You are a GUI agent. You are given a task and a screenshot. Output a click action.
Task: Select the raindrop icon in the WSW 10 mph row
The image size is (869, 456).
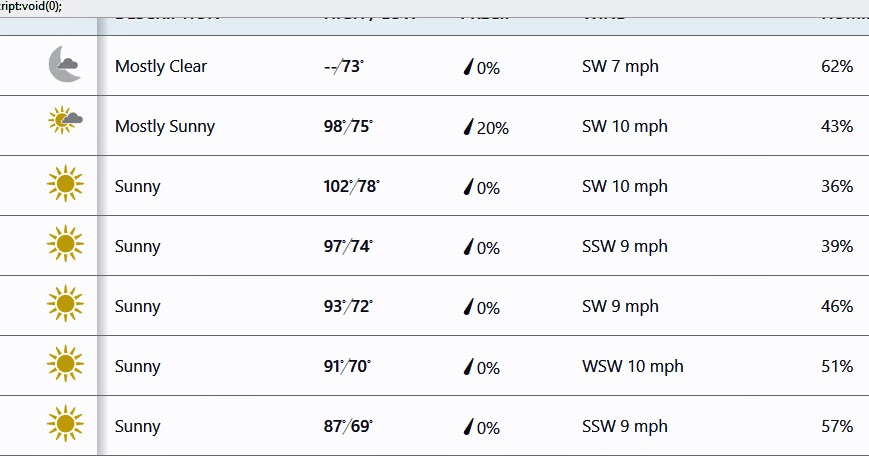467,368
